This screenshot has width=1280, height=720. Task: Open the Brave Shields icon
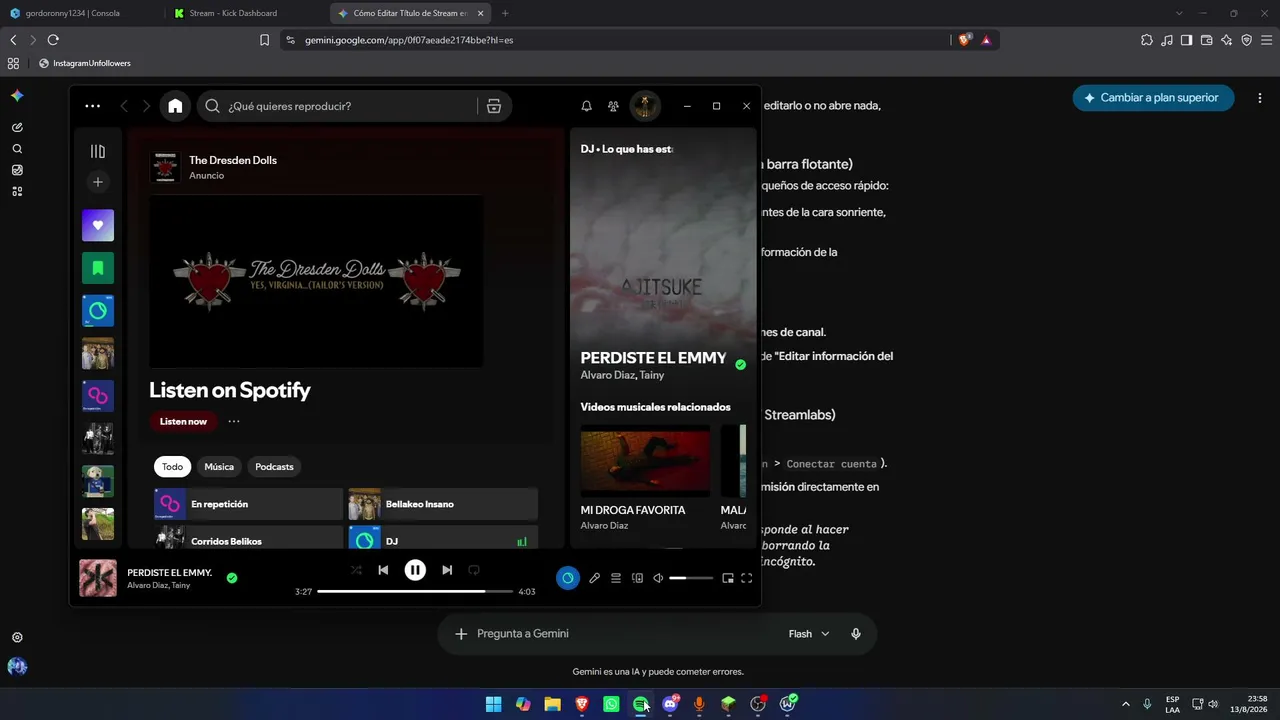(x=965, y=40)
